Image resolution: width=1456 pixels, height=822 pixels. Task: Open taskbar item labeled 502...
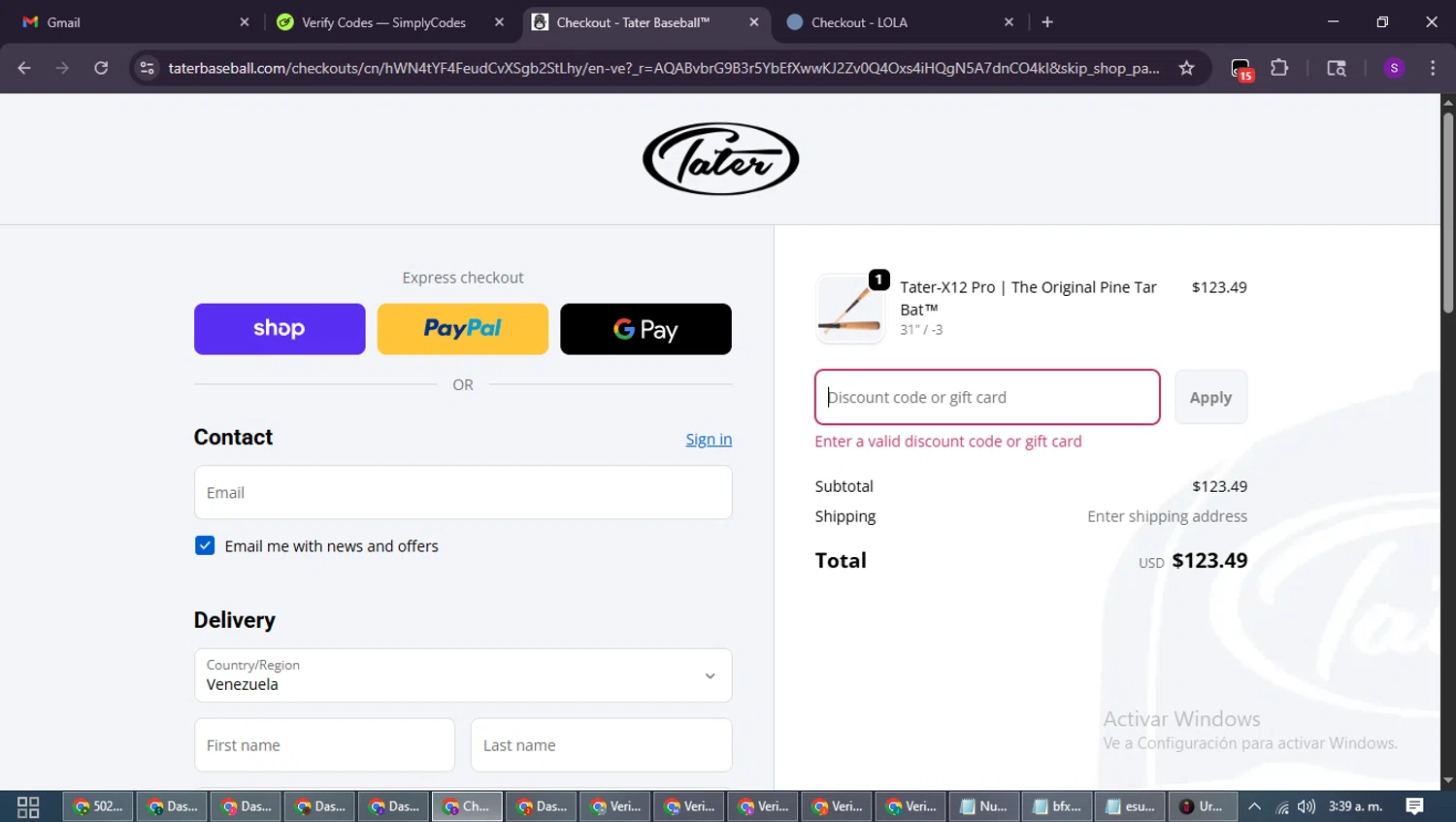[99, 806]
